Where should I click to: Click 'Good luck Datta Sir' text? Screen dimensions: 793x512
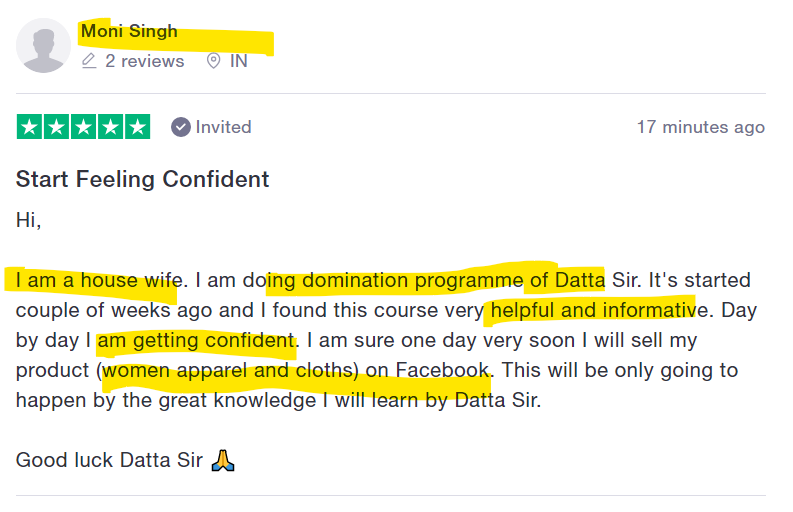109,460
